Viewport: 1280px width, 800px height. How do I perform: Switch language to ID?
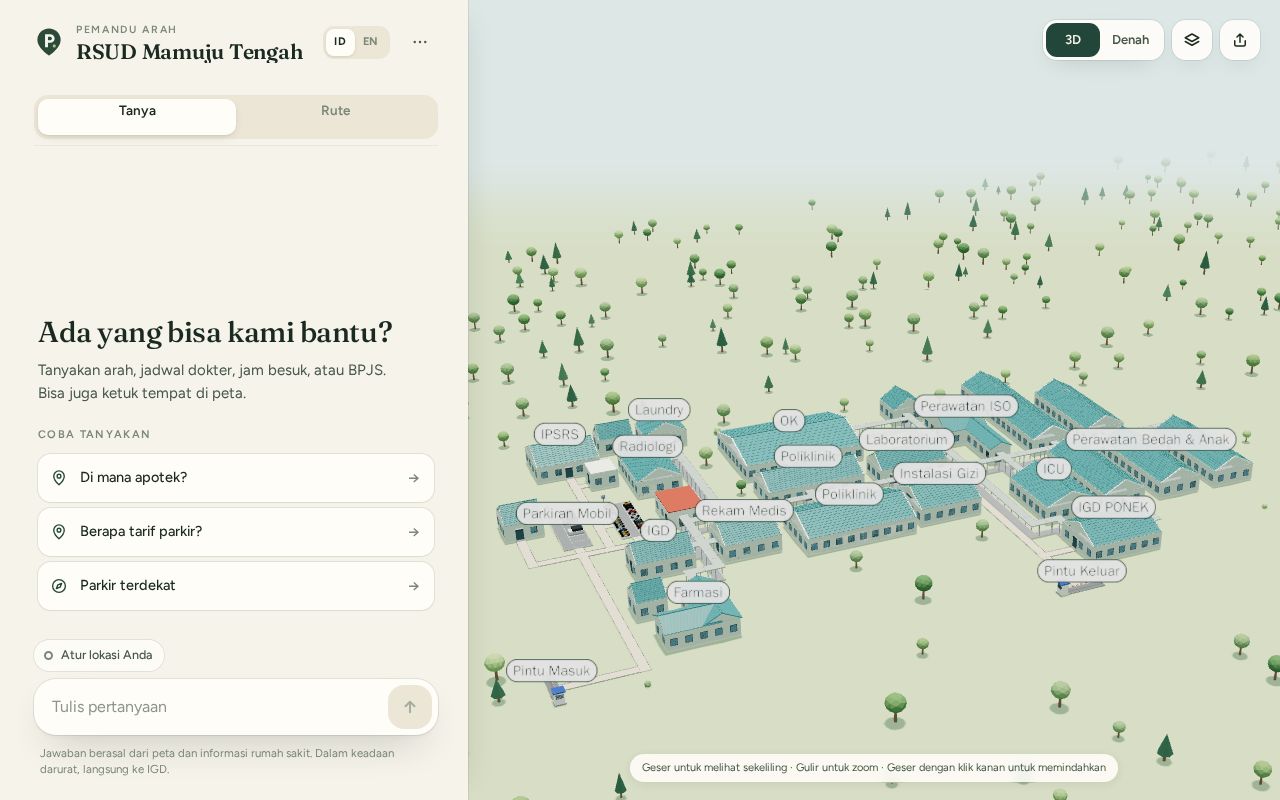pyautogui.click(x=340, y=42)
